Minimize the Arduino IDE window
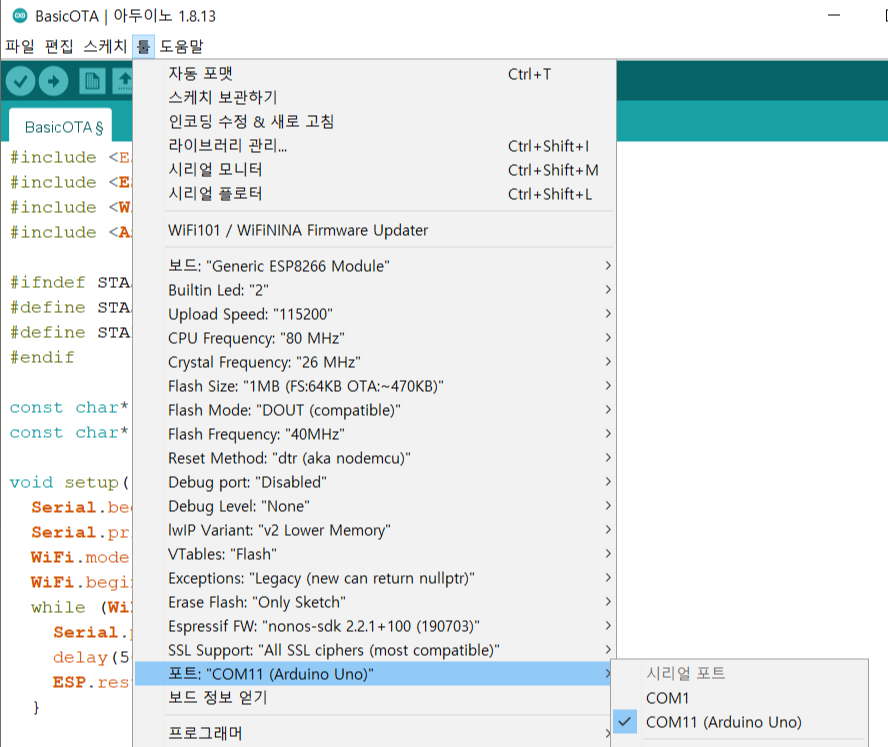 click(834, 16)
